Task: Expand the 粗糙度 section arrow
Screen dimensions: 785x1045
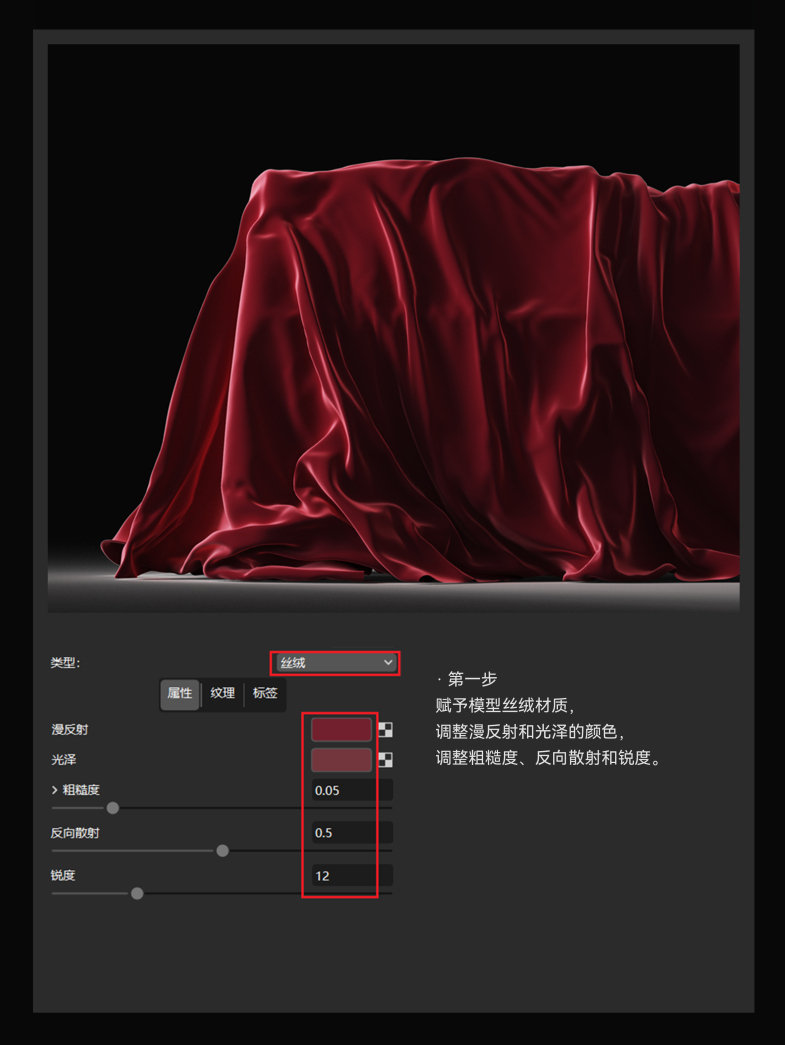Action: (55, 790)
